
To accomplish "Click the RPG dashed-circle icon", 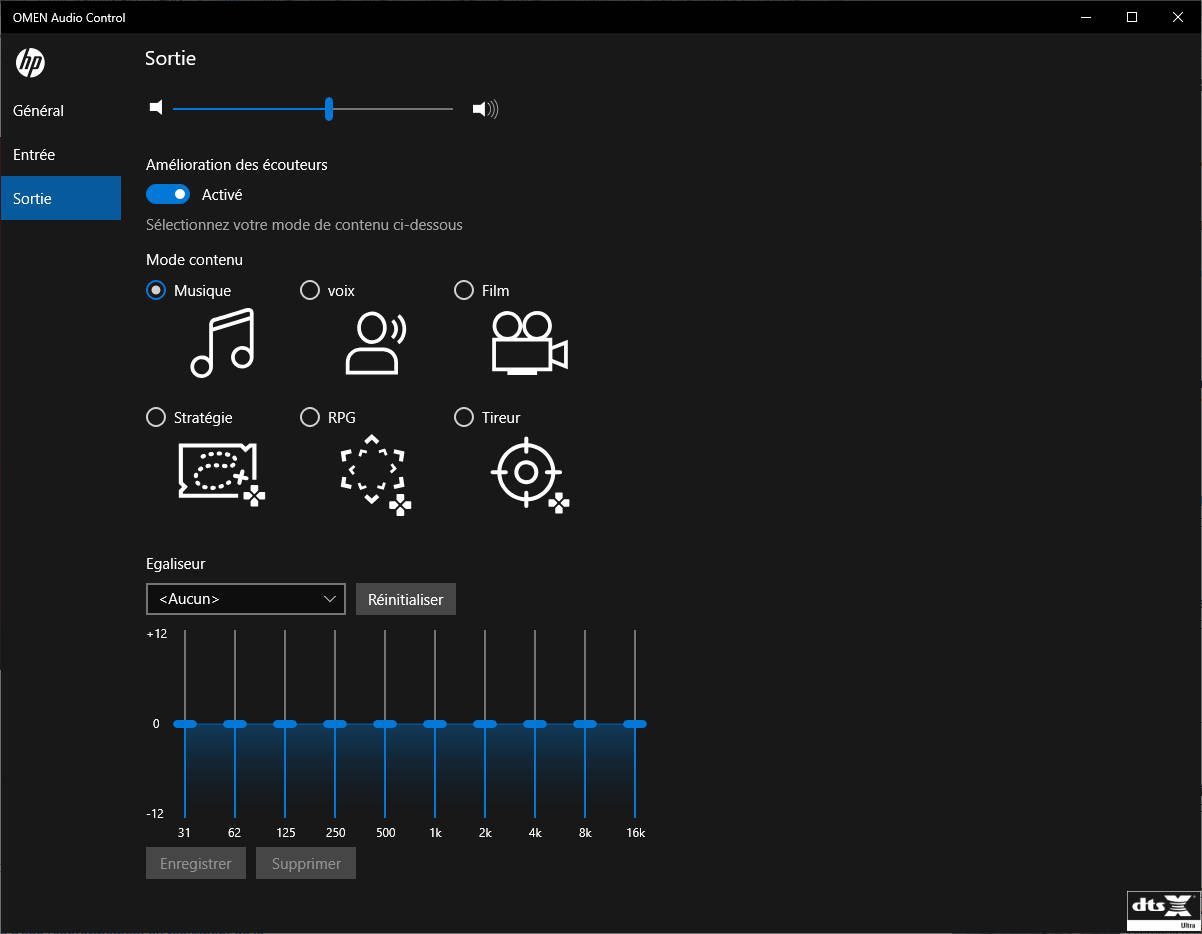I will 375,474.
